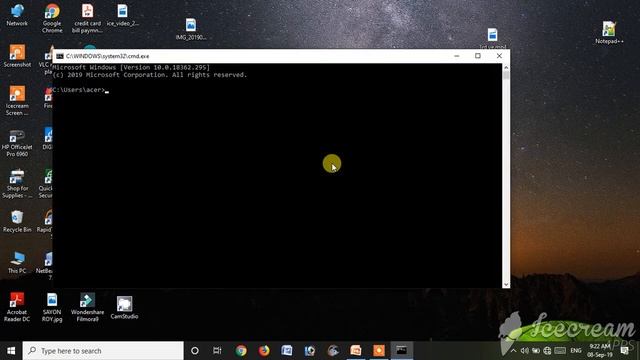Click the Type here to search box
The width and height of the screenshot is (640, 360).
(103, 351)
